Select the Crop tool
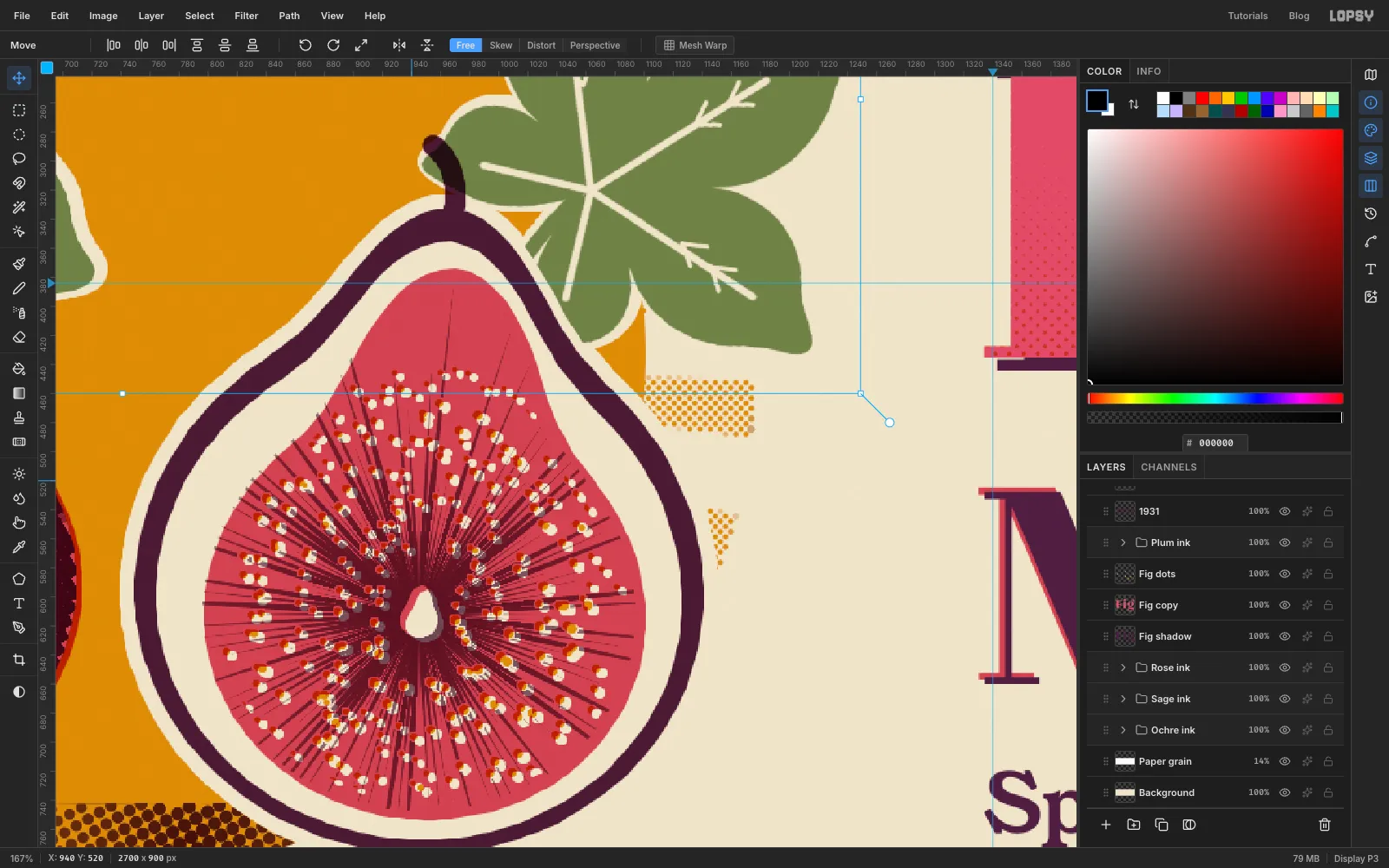1389x868 pixels. pyautogui.click(x=19, y=660)
